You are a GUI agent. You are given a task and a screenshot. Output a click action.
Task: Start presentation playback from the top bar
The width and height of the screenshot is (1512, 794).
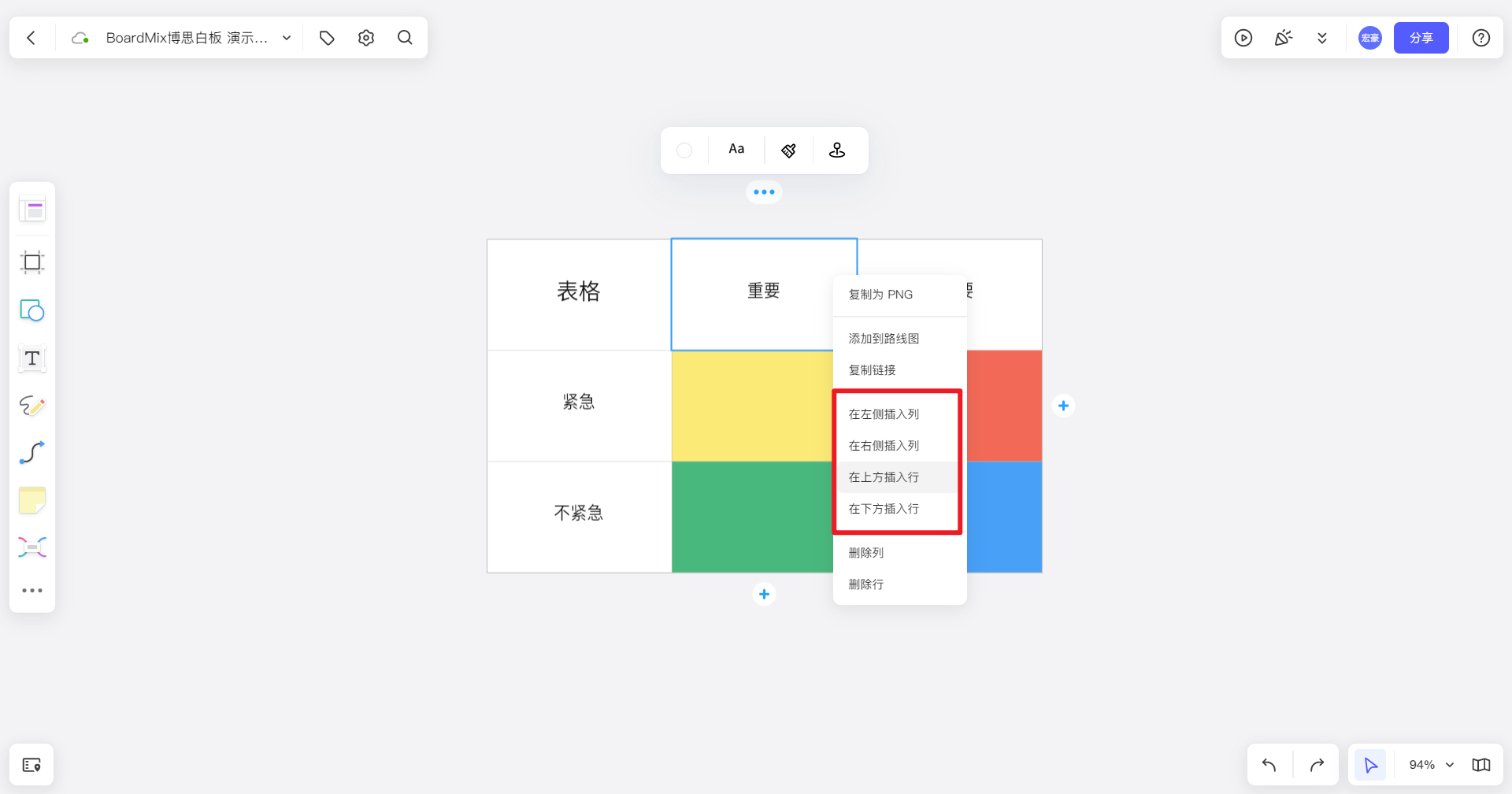(x=1243, y=37)
